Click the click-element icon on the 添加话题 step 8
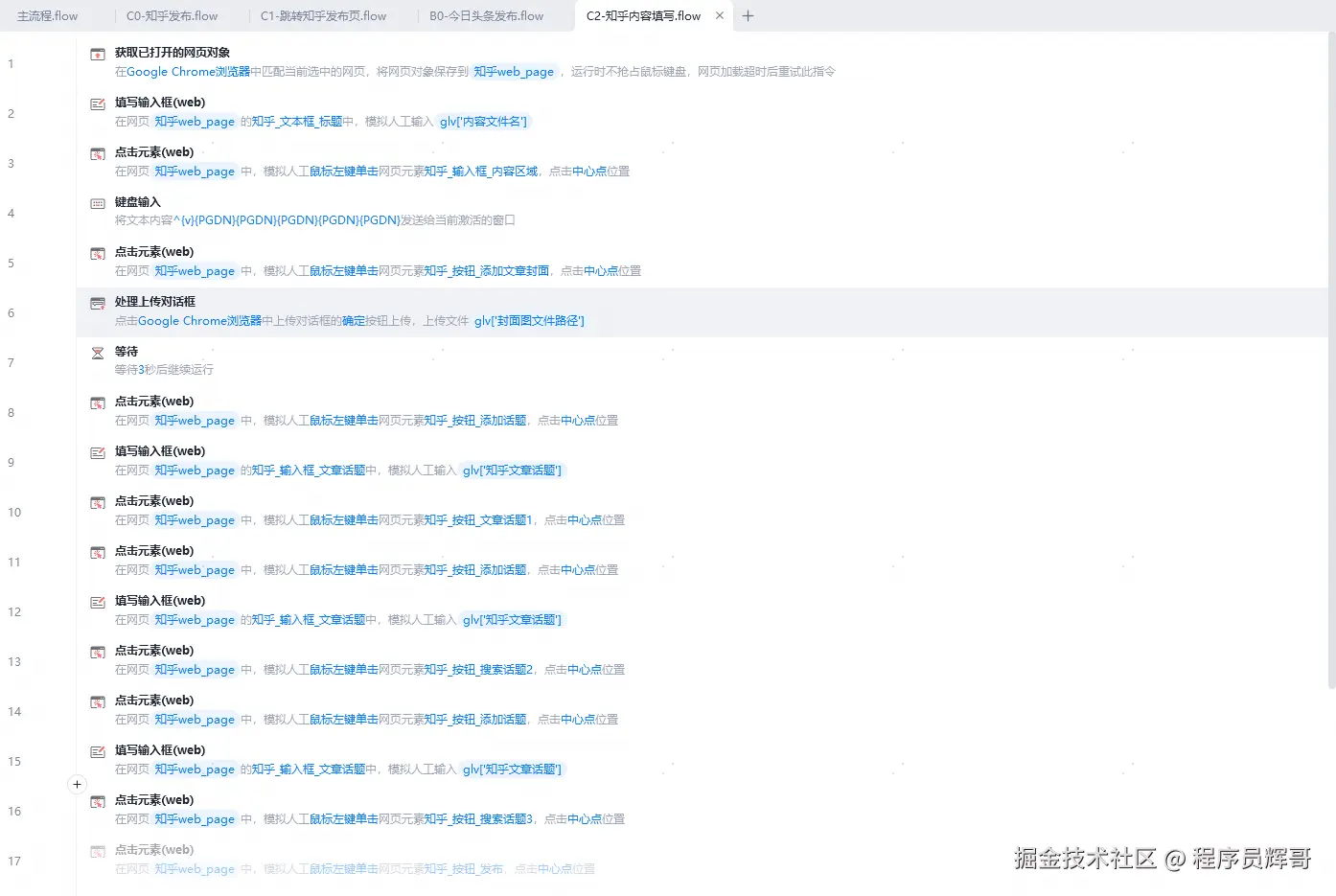1336x896 pixels. pyautogui.click(x=97, y=401)
